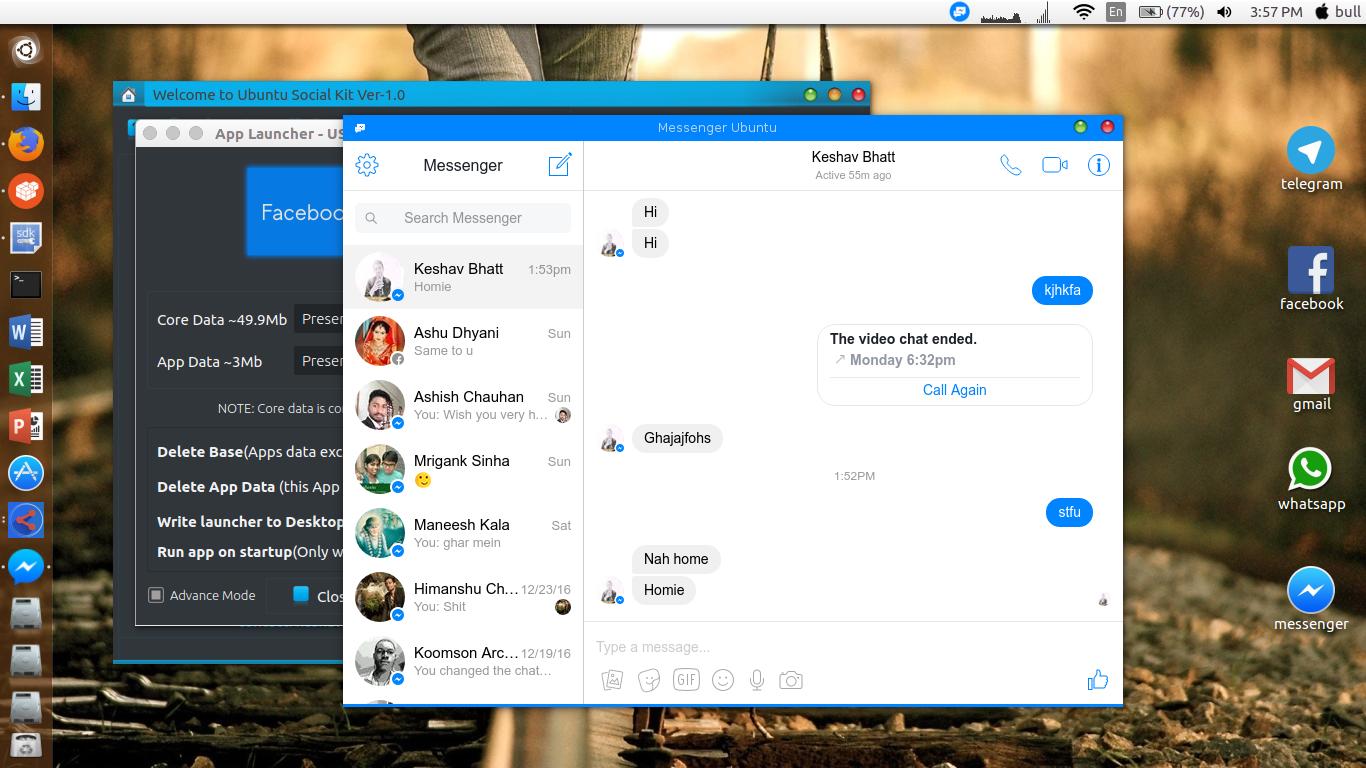The image size is (1366, 768).
Task: Record audio with the microphone icon
Action: point(756,679)
